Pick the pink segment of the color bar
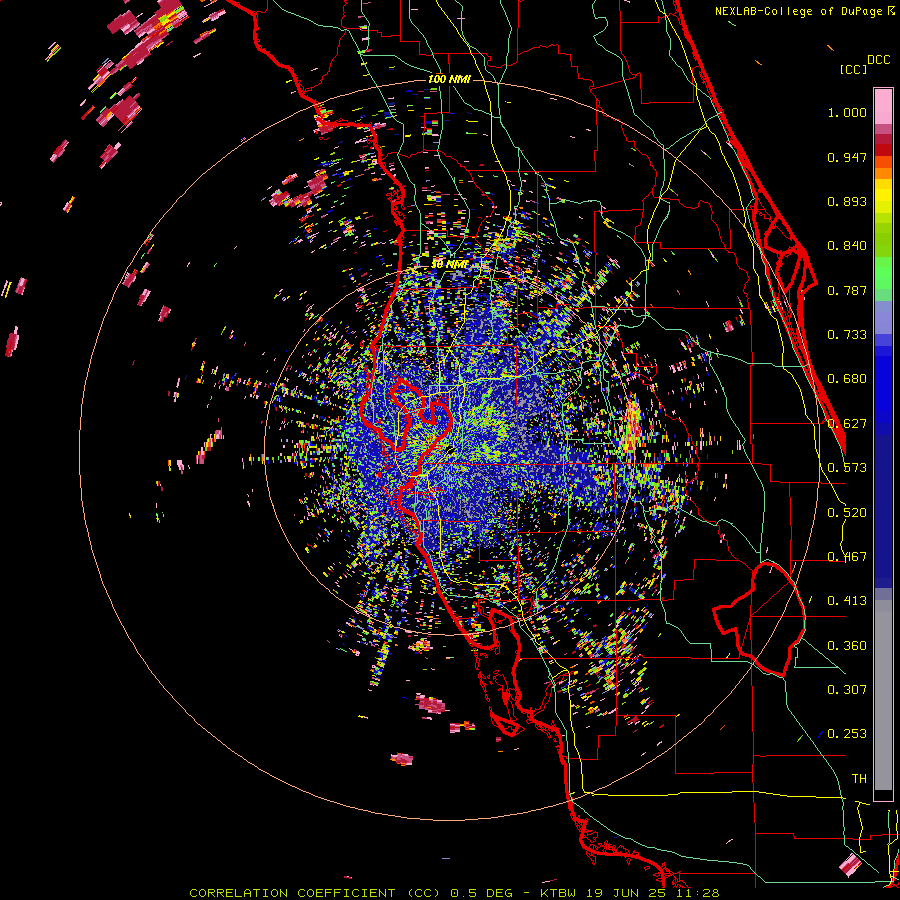The image size is (900, 900). pos(883,107)
